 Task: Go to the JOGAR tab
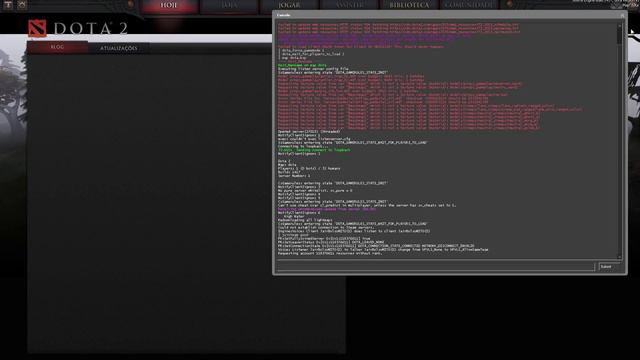pyautogui.click(x=289, y=5)
